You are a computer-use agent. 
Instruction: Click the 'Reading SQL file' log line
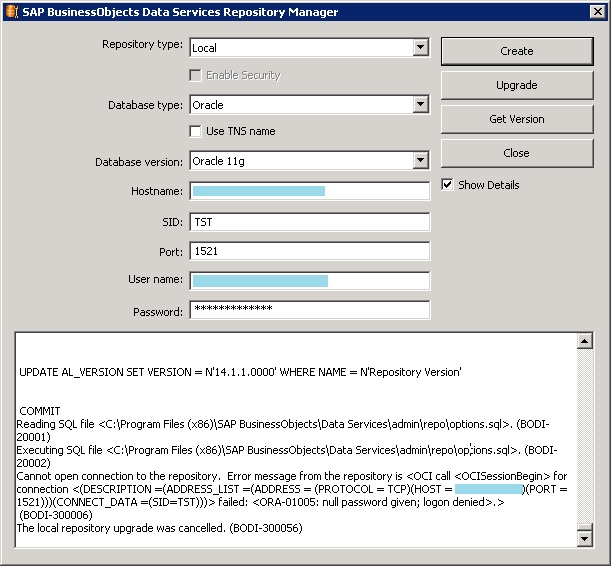pyautogui.click(x=283, y=430)
